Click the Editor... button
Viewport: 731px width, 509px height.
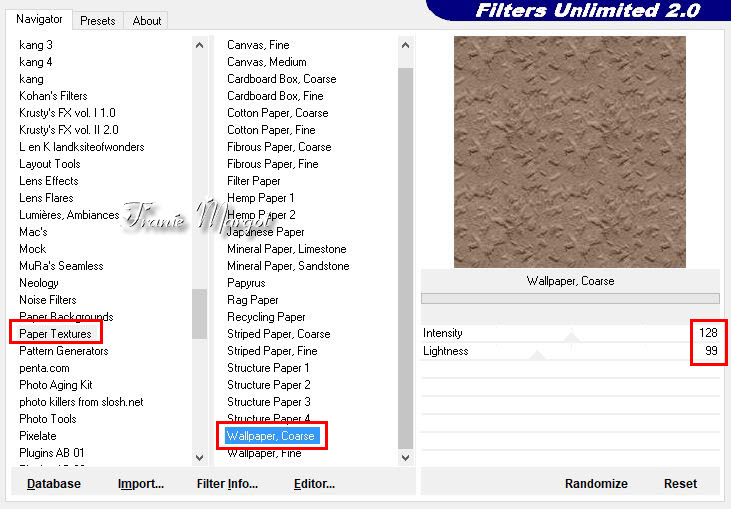[314, 484]
